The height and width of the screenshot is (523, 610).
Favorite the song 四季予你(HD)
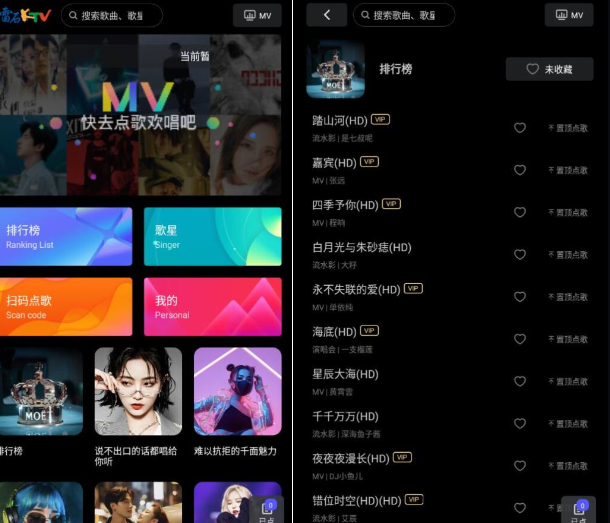tap(520, 212)
